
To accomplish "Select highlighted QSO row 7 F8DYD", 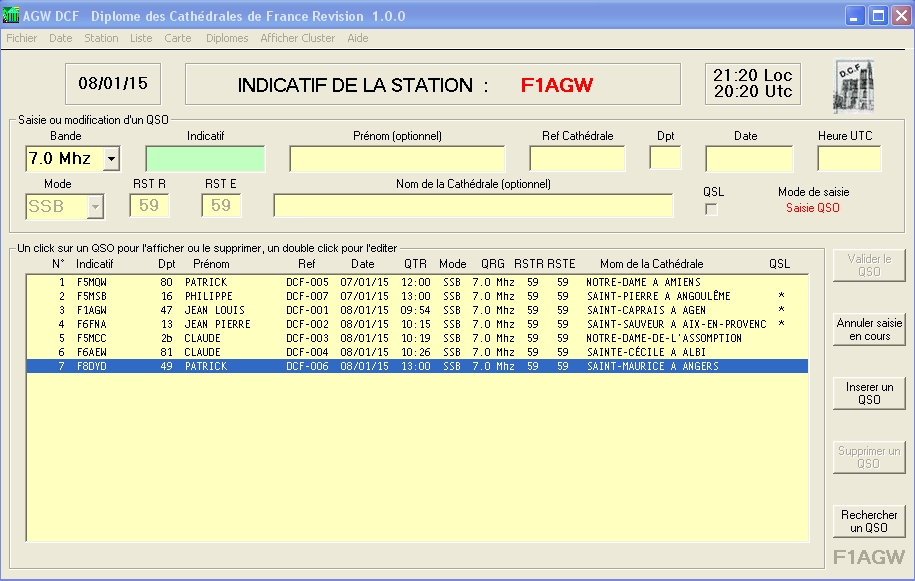I will (x=417, y=366).
